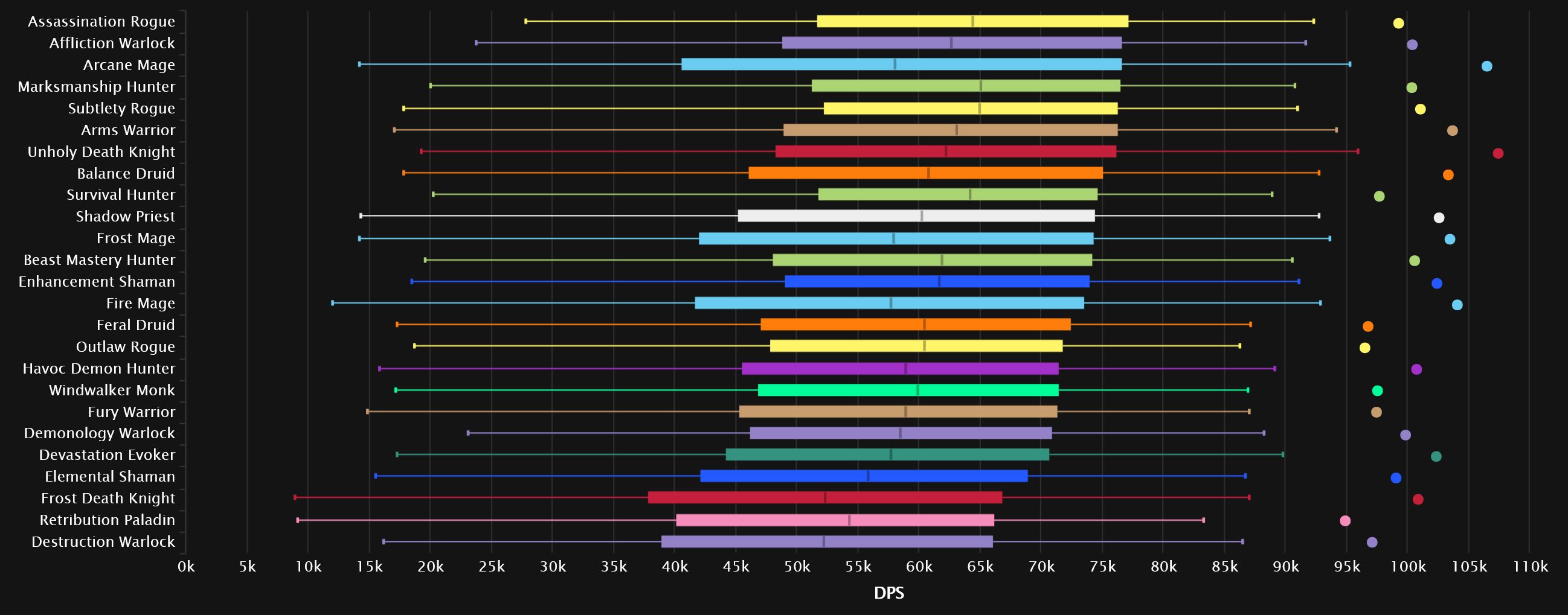Select the Arcane Mage outlier dot
Image resolution: width=1568 pixels, height=615 pixels.
pos(1486,66)
